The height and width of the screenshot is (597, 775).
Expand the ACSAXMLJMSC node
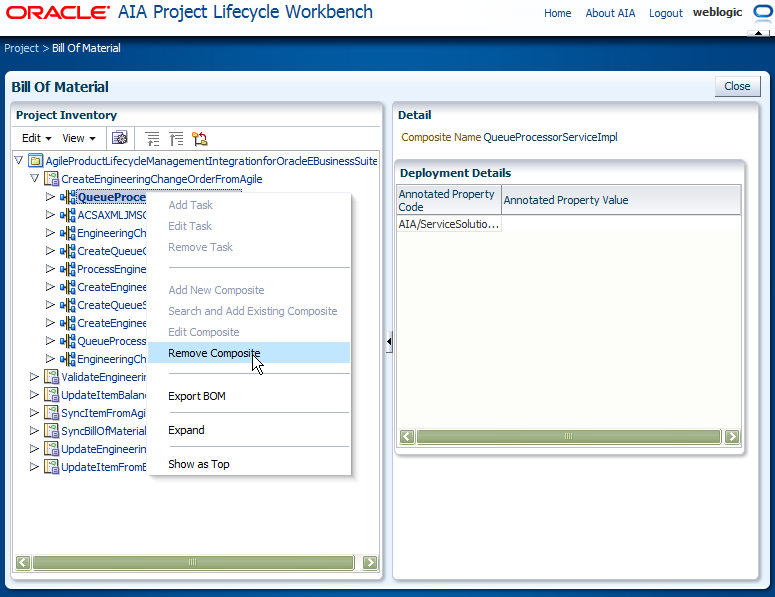click(x=50, y=214)
